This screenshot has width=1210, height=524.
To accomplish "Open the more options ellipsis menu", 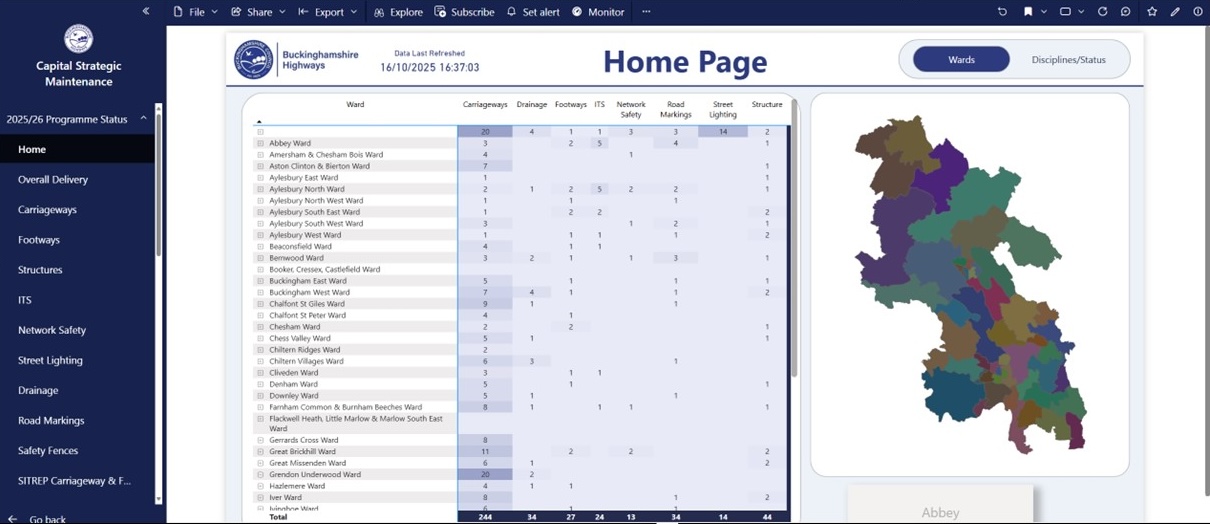I will click(x=646, y=12).
